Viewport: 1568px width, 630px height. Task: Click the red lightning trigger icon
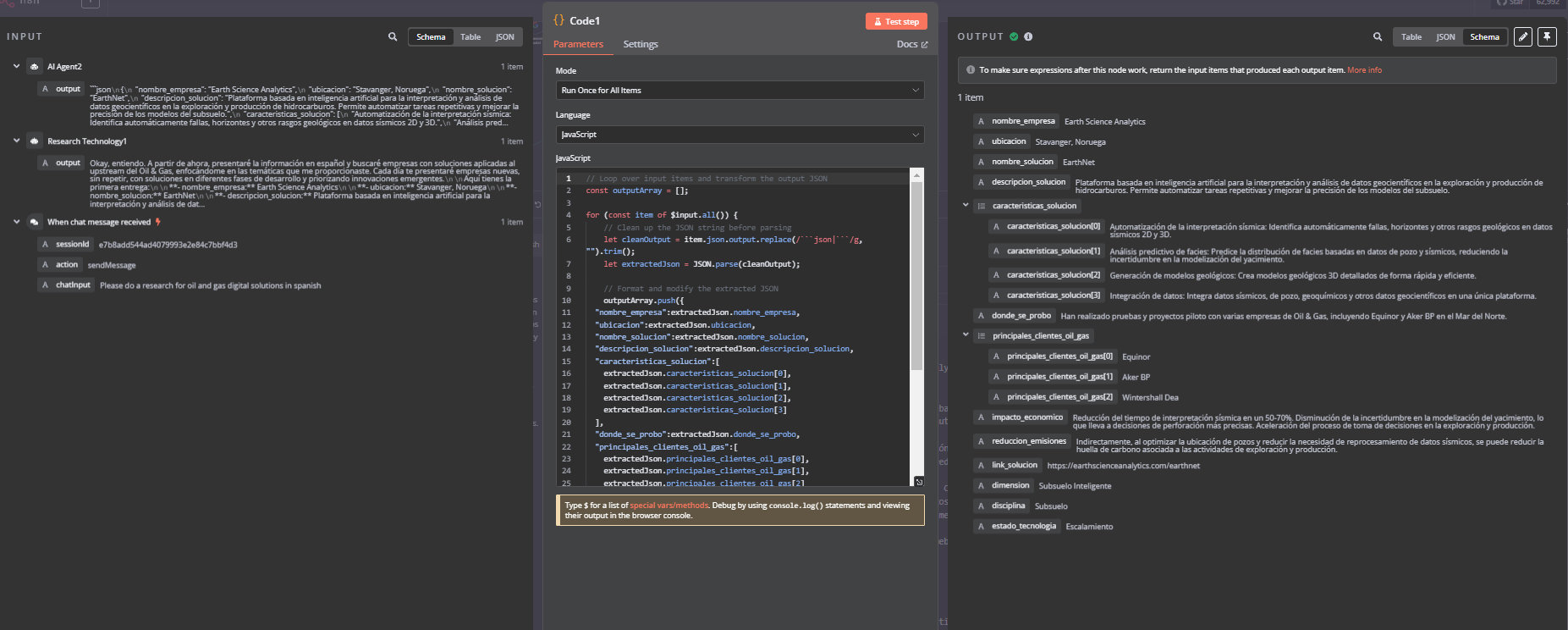157,222
